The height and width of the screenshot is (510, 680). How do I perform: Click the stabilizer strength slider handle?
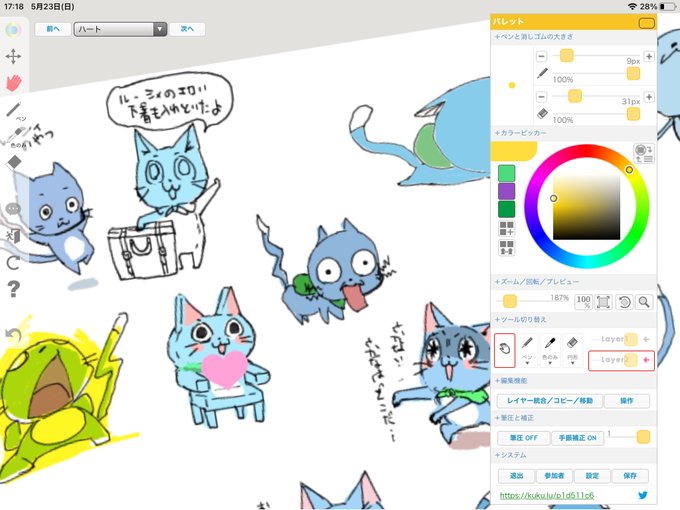click(643, 437)
